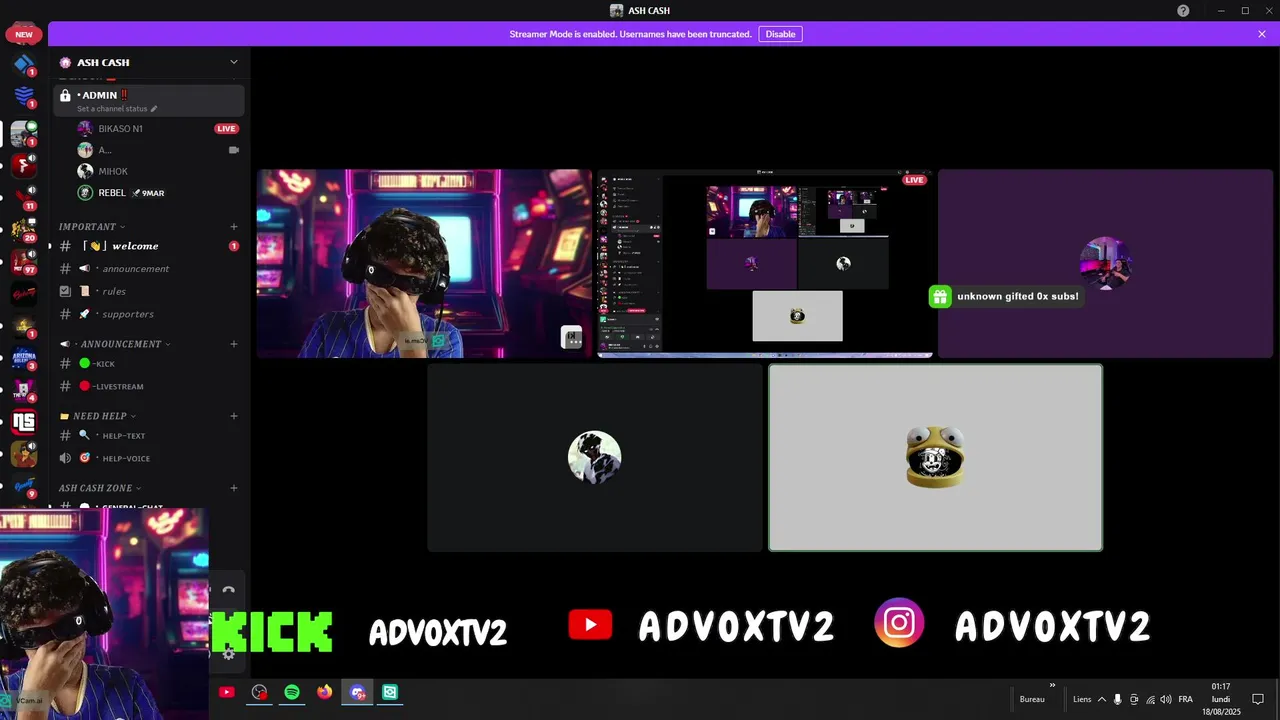Click the LIVE badge beside BIKASO N1
Viewport: 1280px width, 720px height.
[226, 129]
